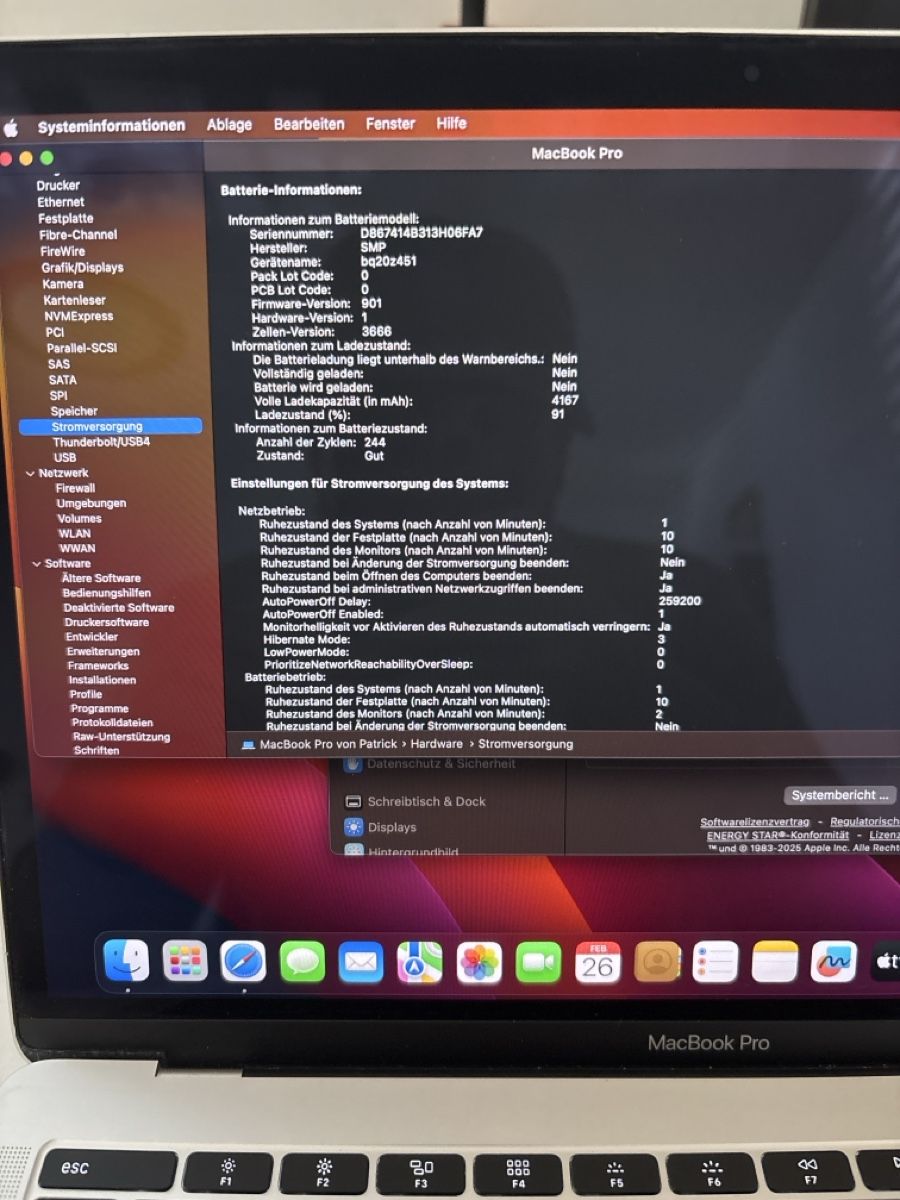This screenshot has height=1200, width=900.
Task: Open Maps from the Dock
Action: (x=420, y=962)
